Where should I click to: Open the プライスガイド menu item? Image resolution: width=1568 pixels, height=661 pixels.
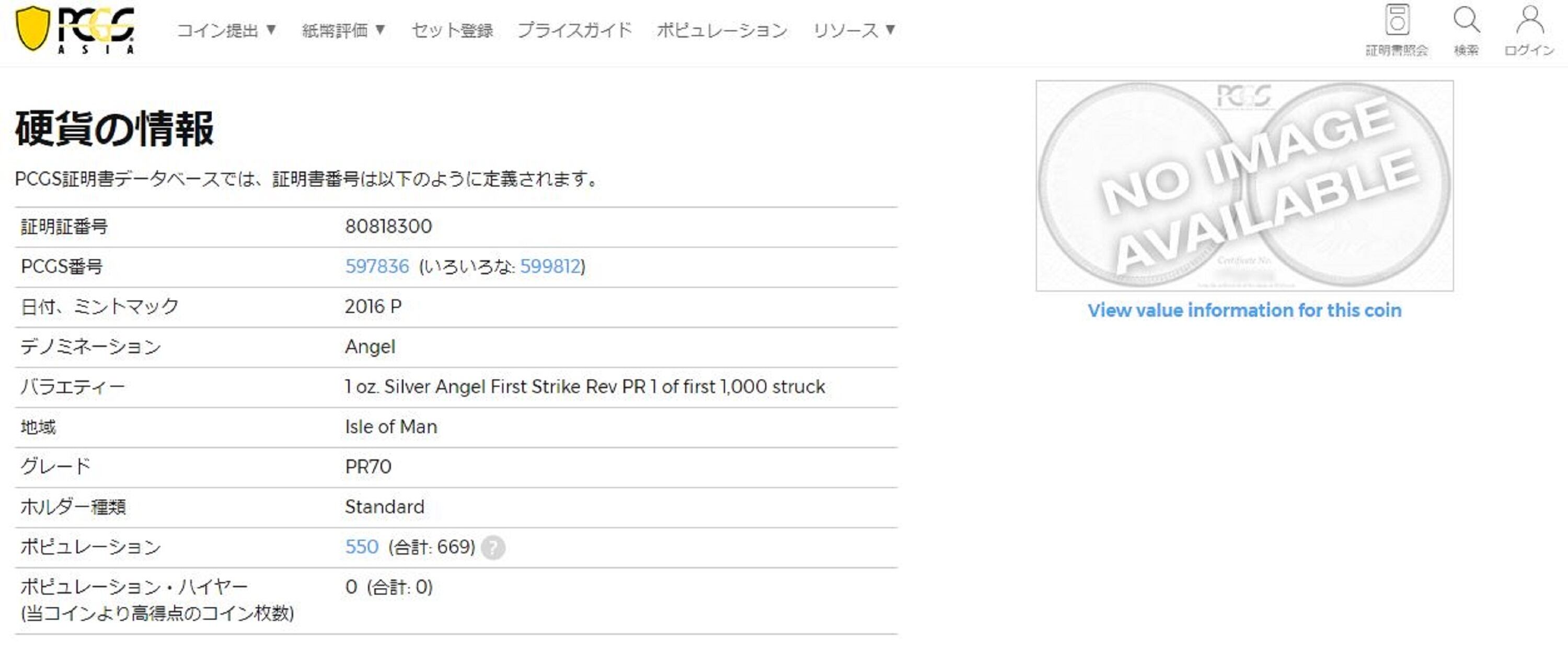click(574, 30)
